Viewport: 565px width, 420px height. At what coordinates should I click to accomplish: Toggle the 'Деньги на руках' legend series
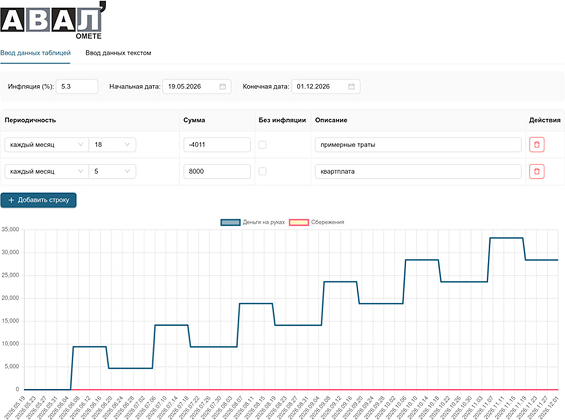coord(253,222)
